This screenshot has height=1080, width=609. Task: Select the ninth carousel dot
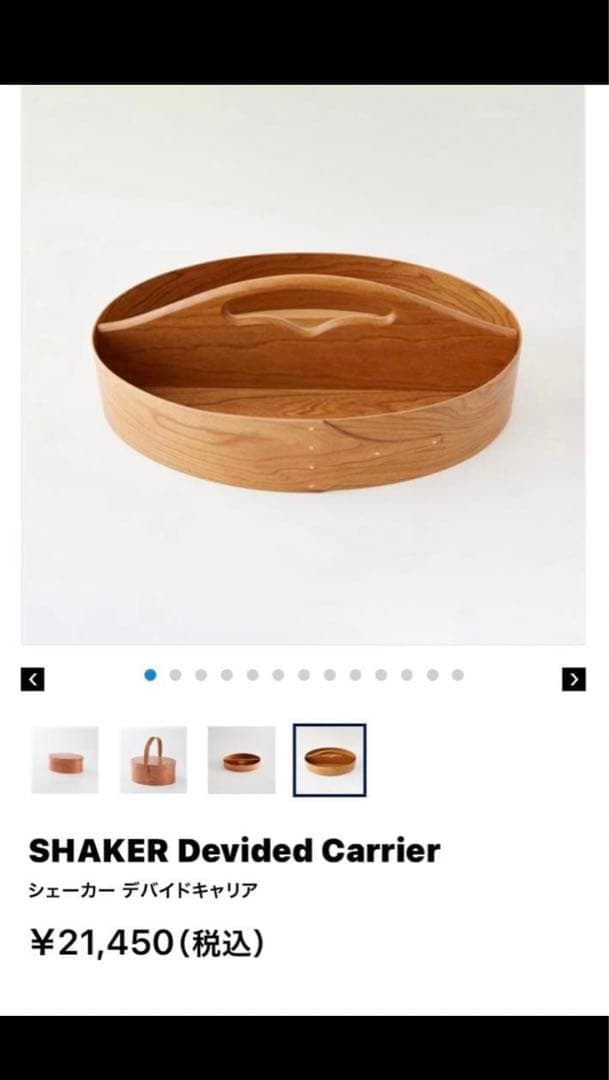point(355,675)
